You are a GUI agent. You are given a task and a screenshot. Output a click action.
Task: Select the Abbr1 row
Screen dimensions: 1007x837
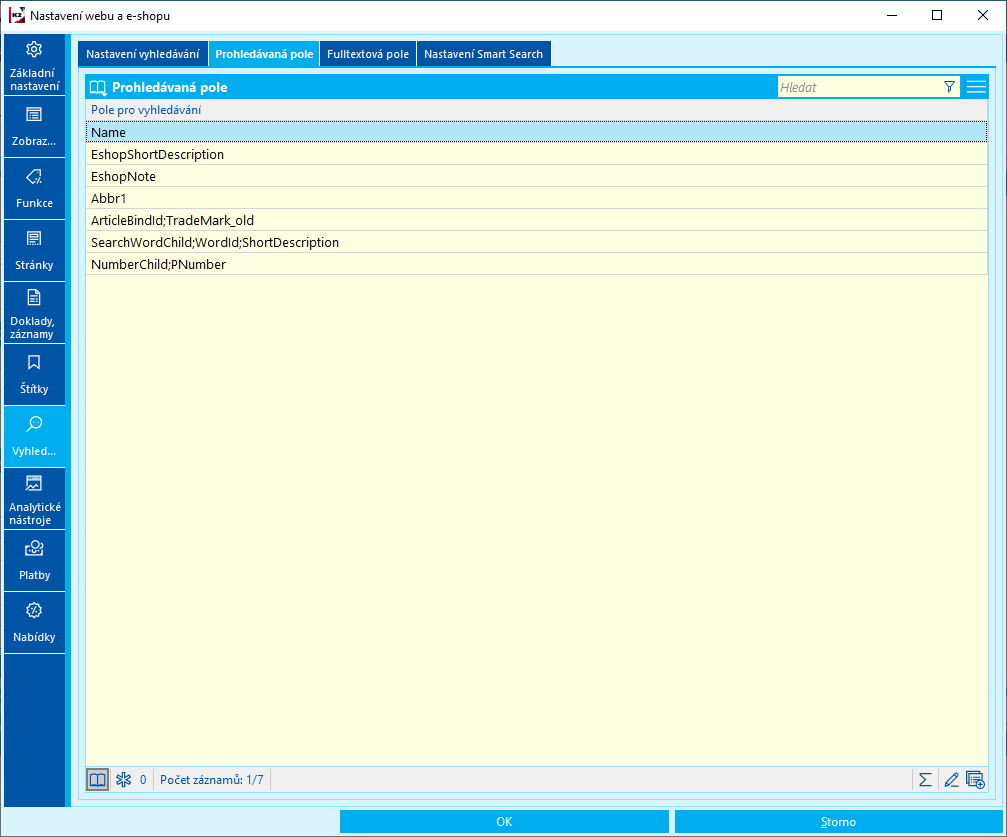536,198
